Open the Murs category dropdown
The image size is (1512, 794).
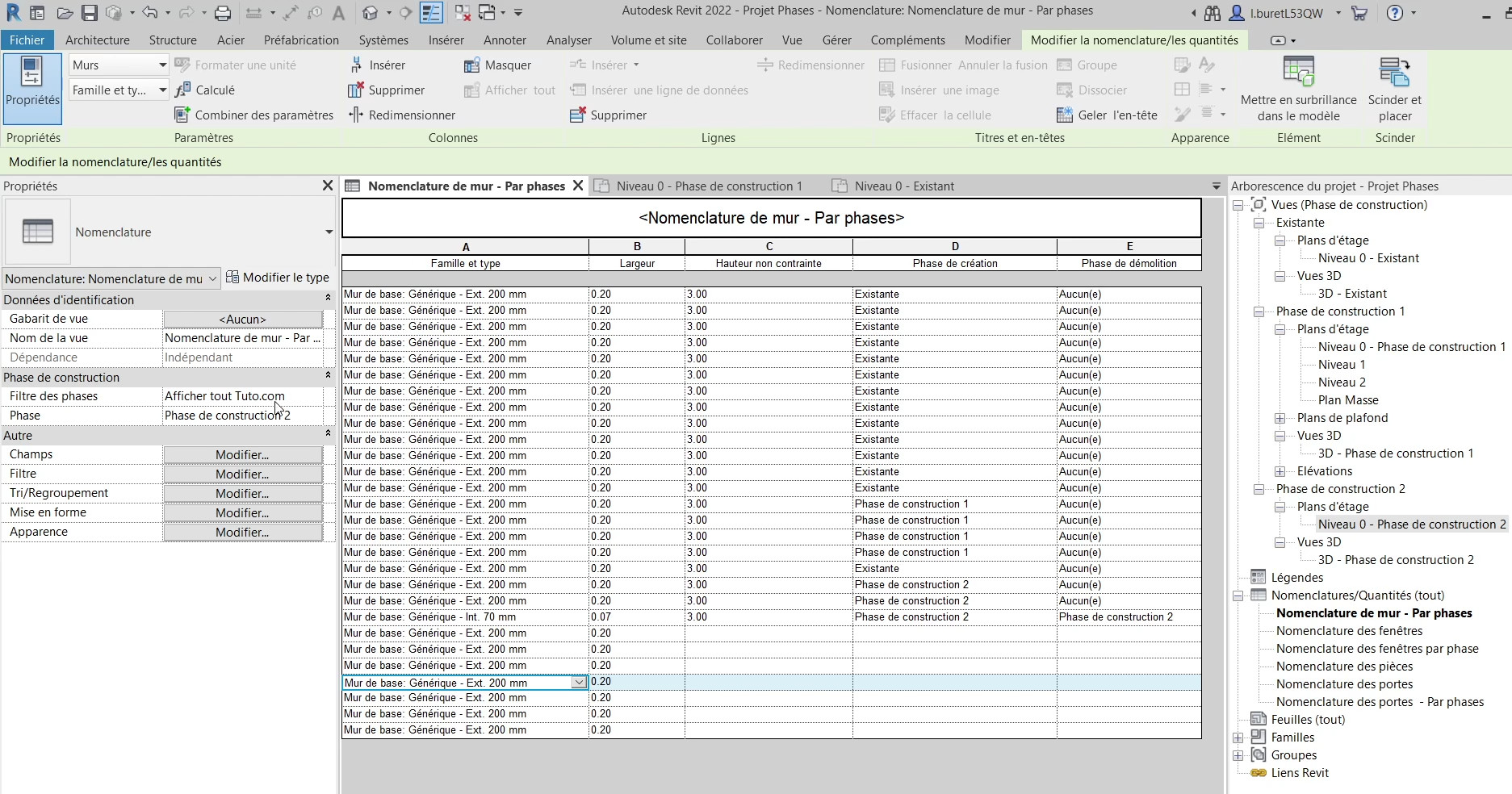pos(161,65)
